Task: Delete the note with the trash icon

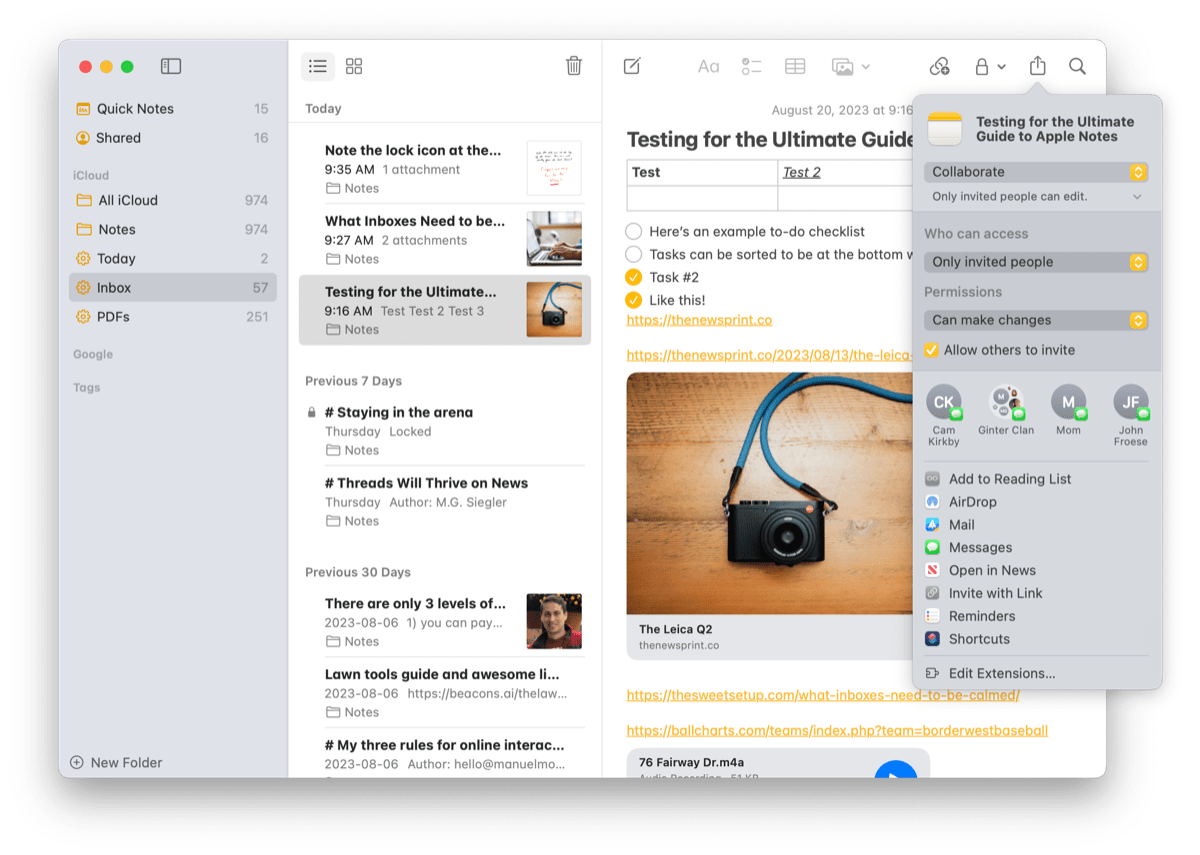Action: 573,66
